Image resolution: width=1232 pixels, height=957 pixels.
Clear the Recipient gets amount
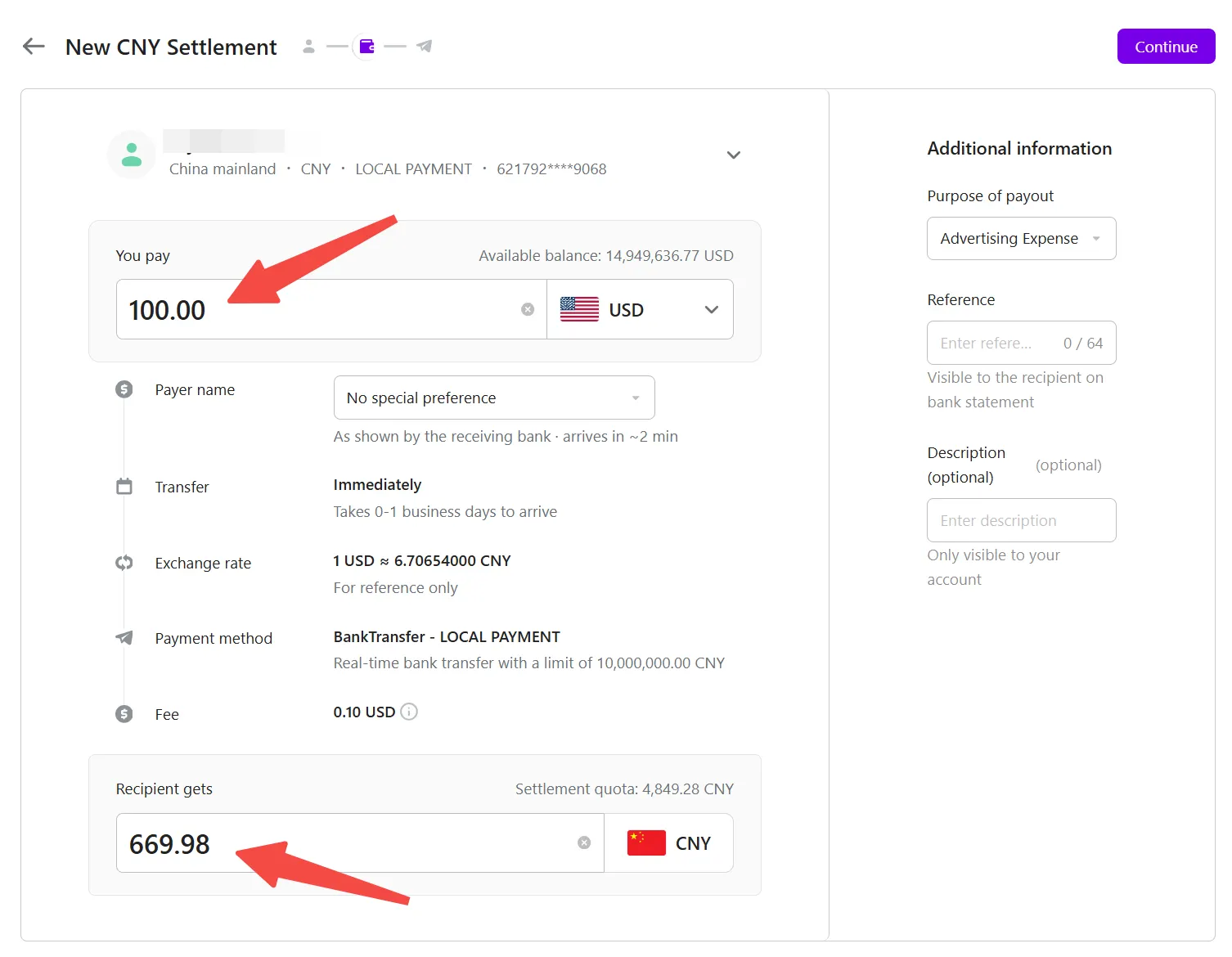(x=584, y=842)
